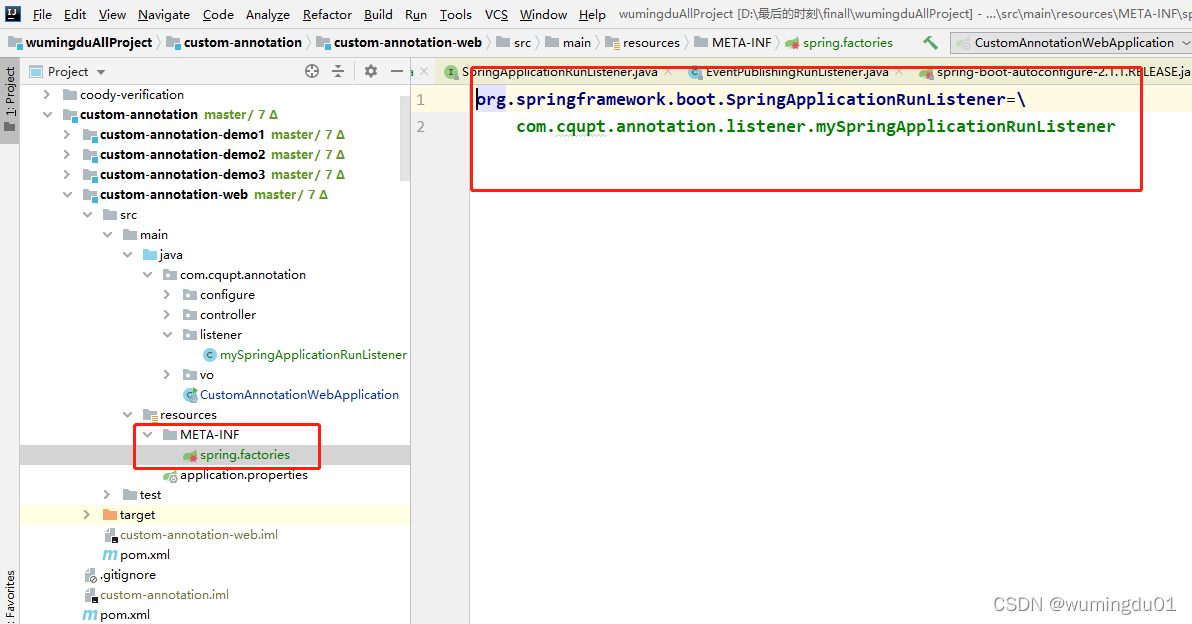
Task: Click the locate-in-project target icon
Action: pyautogui.click(x=312, y=71)
